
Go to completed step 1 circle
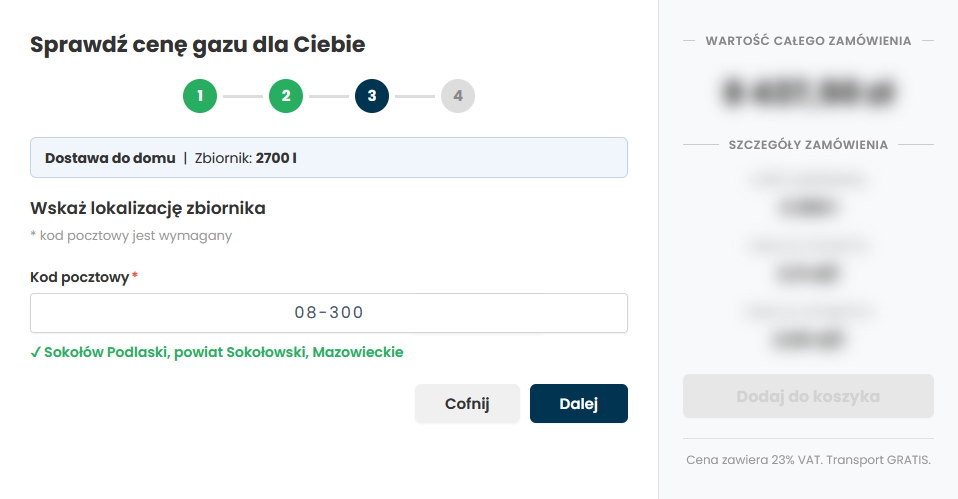(x=200, y=96)
